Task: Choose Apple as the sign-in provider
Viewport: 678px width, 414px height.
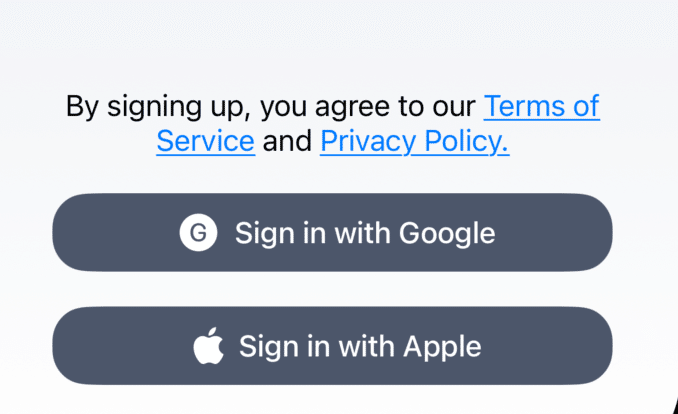Action: (x=332, y=346)
